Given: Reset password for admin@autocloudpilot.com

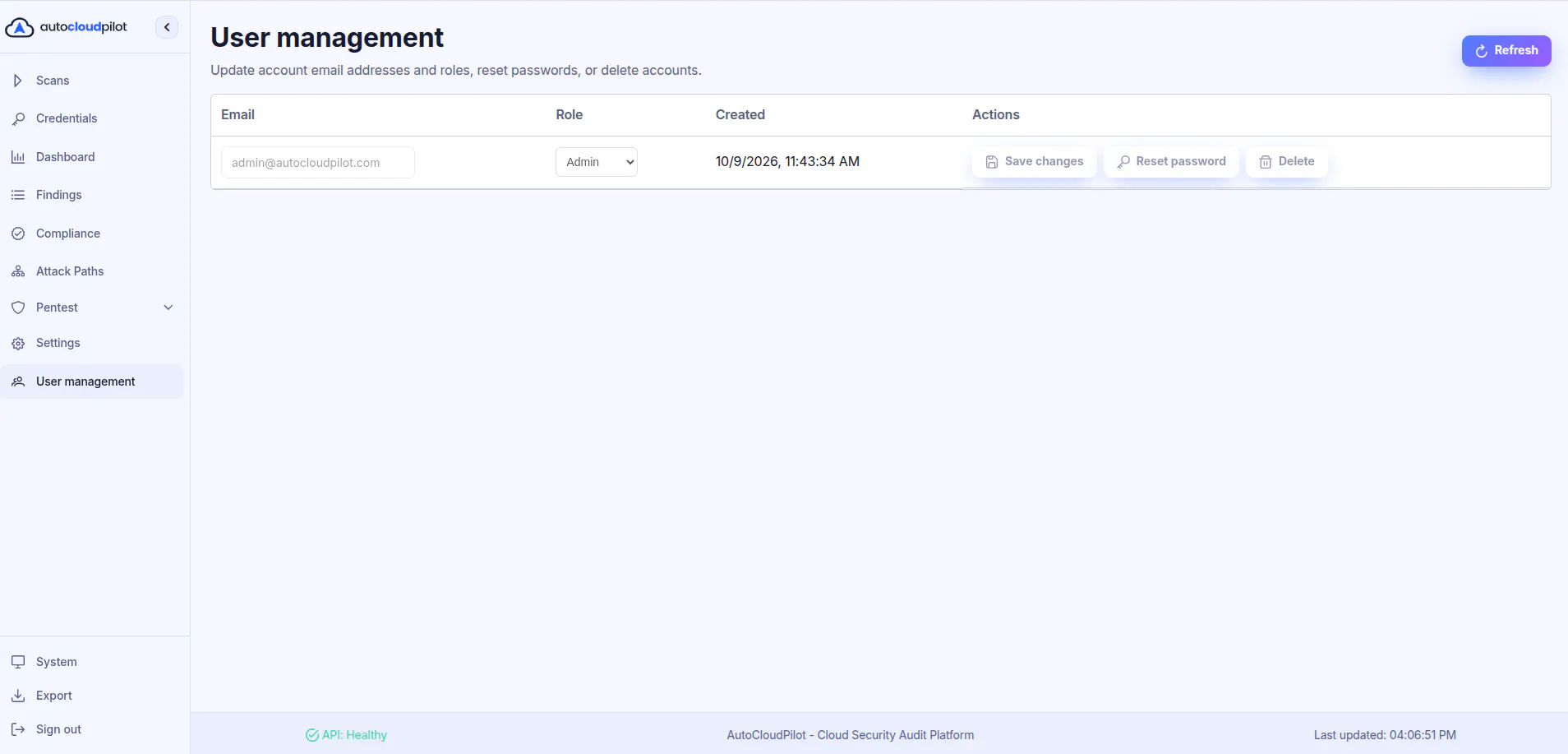Looking at the screenshot, I should click(x=1171, y=162).
